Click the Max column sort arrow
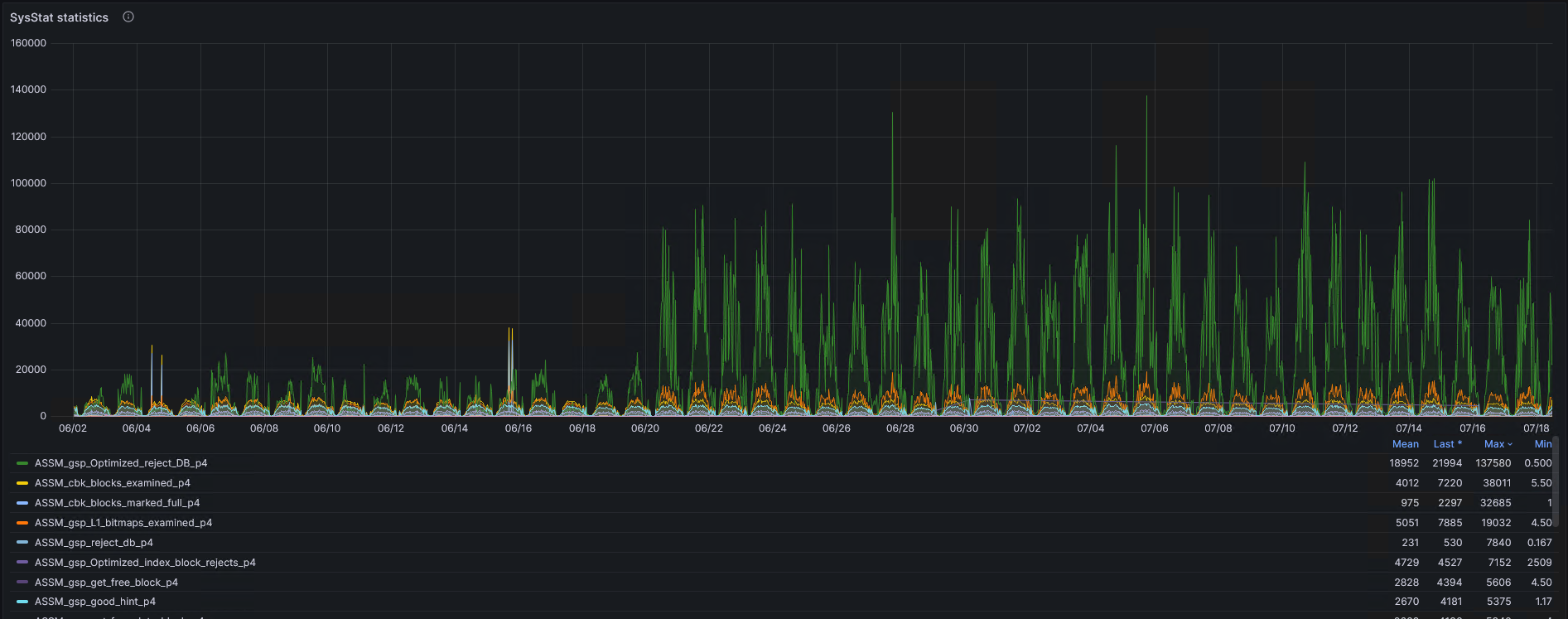Screen dimensions: 1568x619 point(1510,444)
